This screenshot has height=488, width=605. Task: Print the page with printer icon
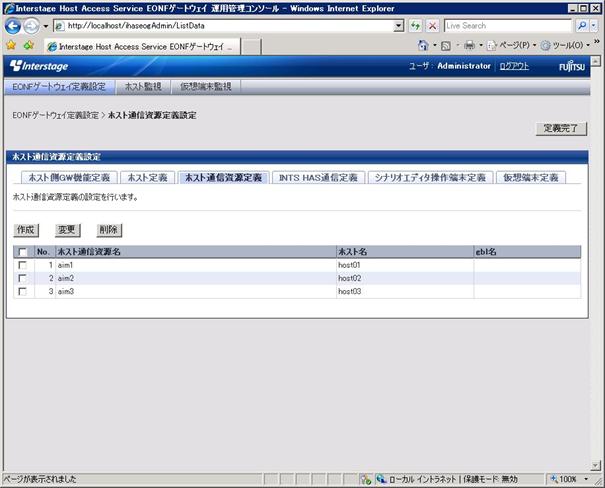[x=469, y=46]
